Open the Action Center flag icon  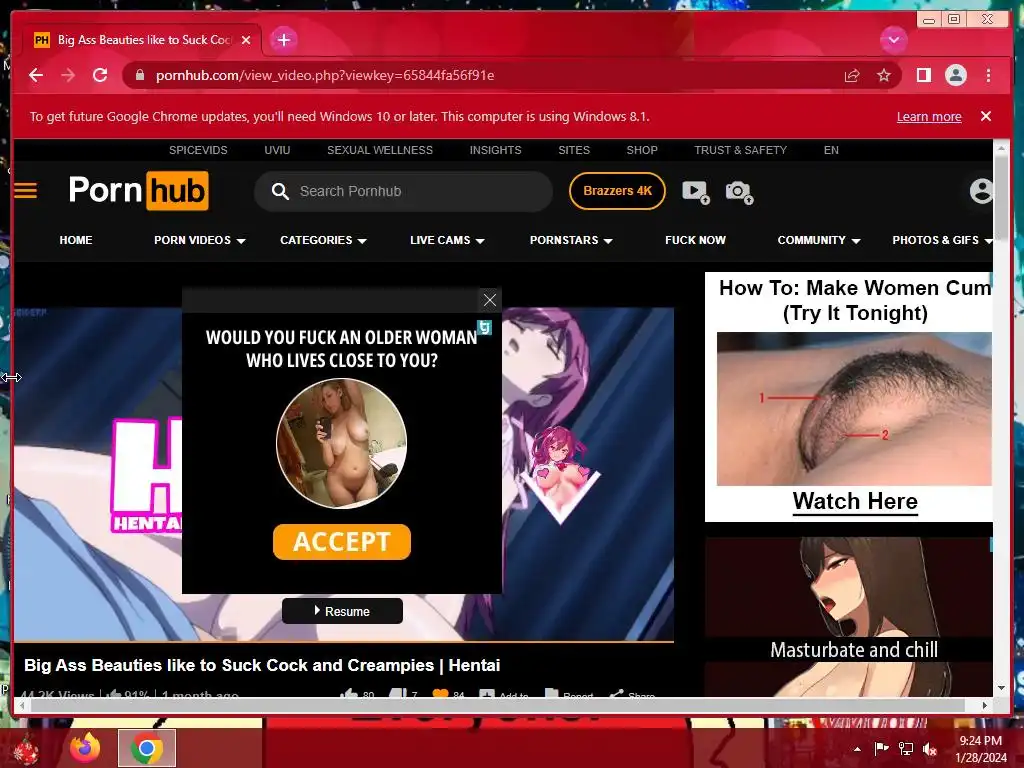coord(882,749)
